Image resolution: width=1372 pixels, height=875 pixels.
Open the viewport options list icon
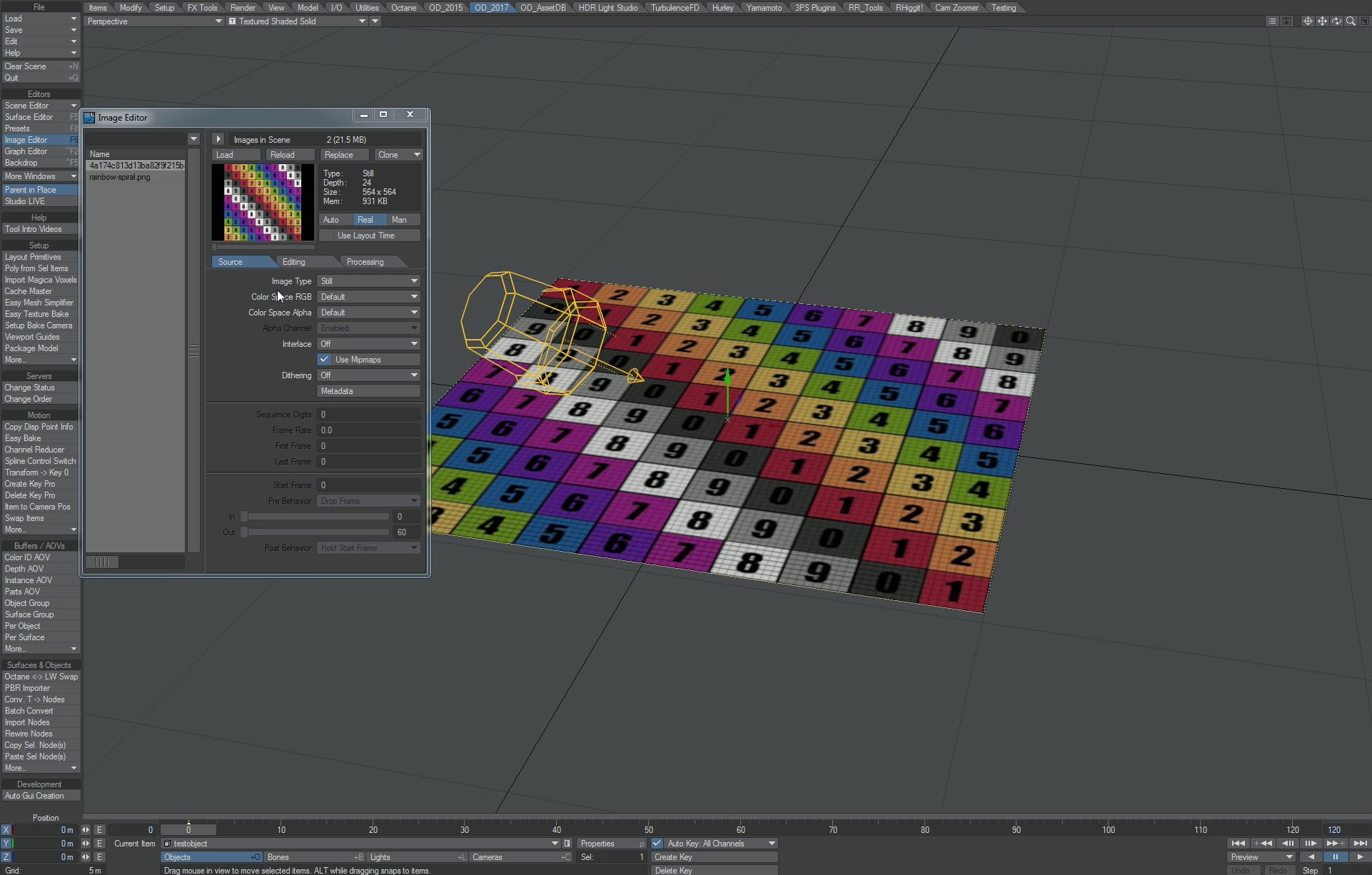(1272, 21)
